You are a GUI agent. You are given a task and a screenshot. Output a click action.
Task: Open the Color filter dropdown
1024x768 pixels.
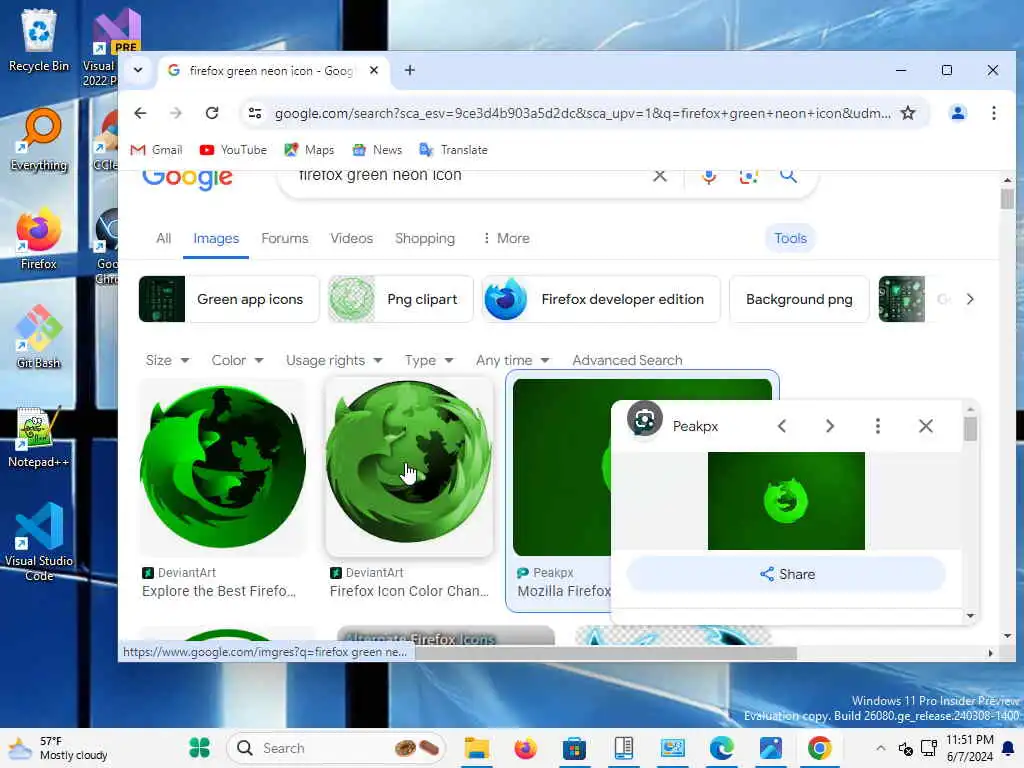[237, 360]
